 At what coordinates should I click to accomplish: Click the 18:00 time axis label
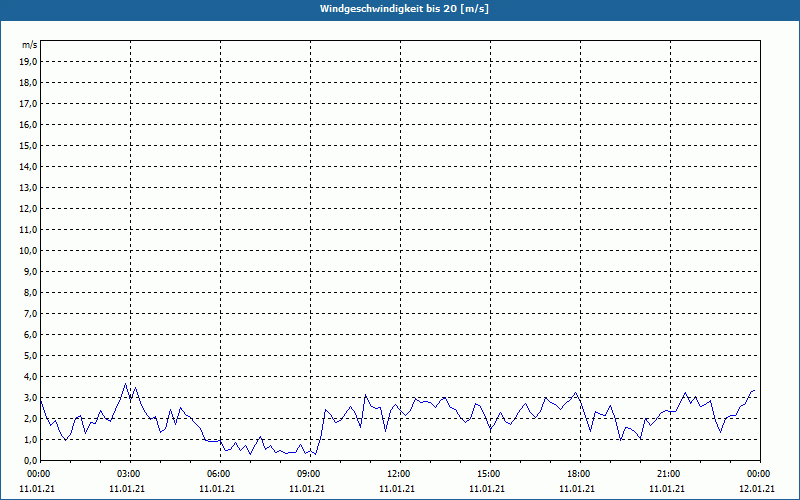click(579, 473)
